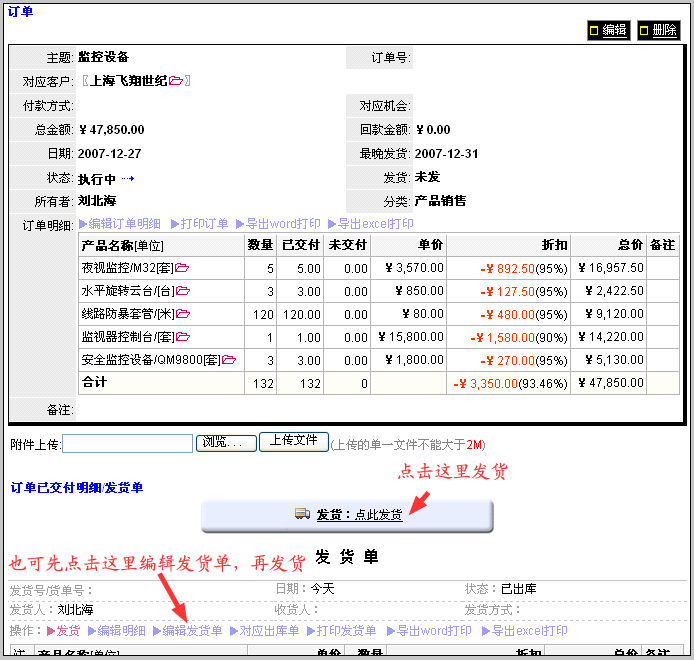Click the truck icon on the shipping button
The width and height of the screenshot is (694, 660).
click(302, 514)
